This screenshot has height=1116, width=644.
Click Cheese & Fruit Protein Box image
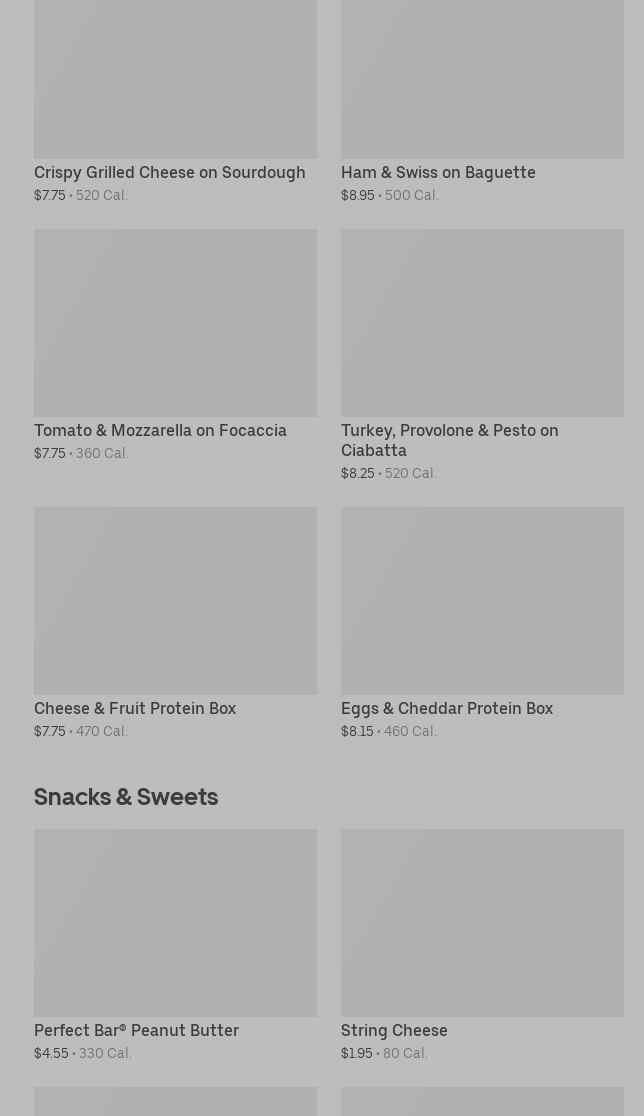click(x=175, y=600)
